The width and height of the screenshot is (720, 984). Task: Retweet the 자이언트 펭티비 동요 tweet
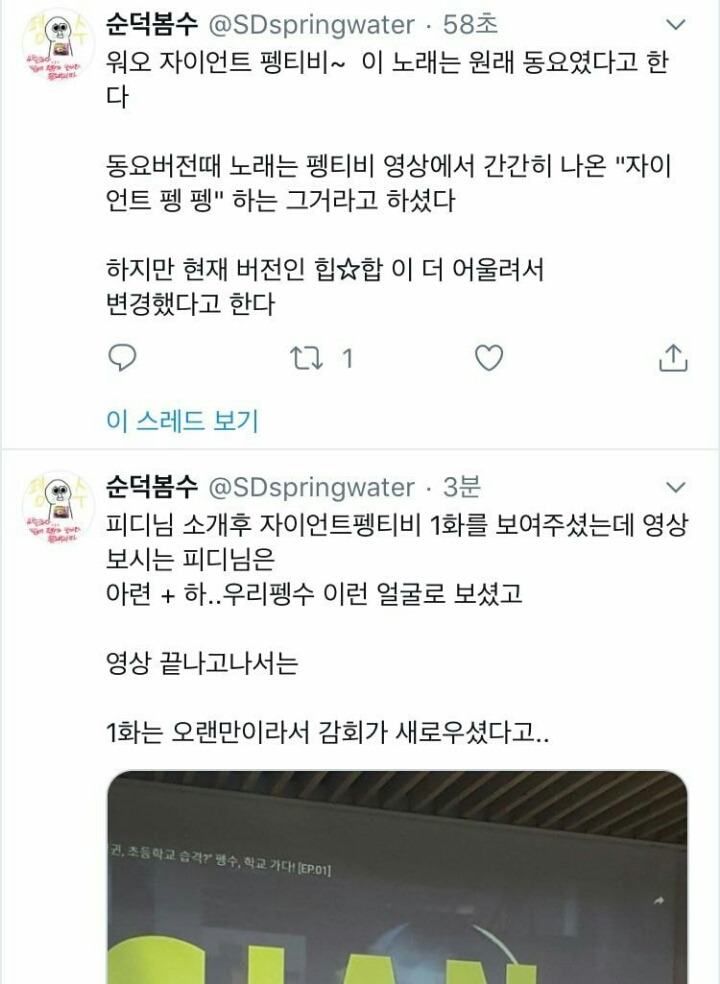point(306,358)
